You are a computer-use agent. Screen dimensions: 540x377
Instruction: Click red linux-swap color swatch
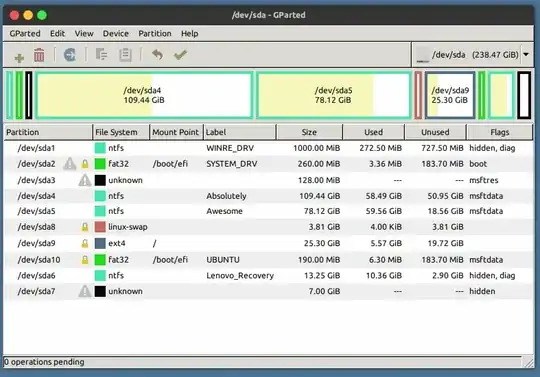coord(100,227)
